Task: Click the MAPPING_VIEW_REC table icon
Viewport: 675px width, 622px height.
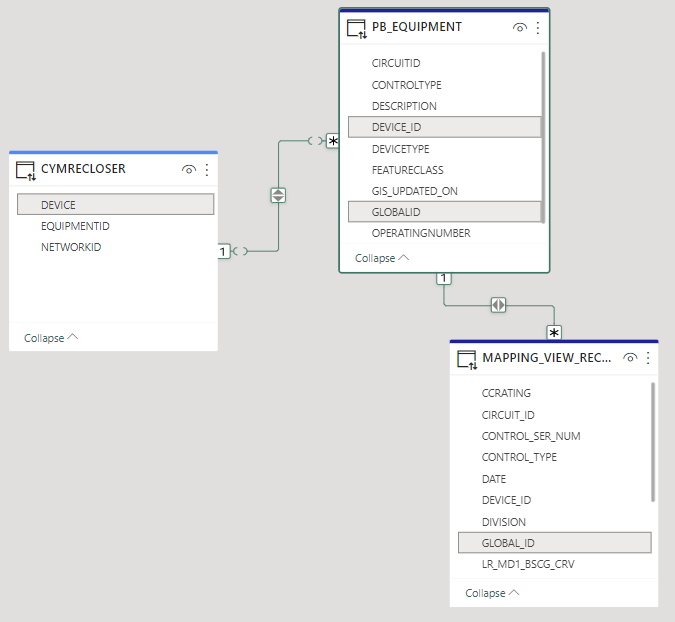Action: (x=467, y=359)
